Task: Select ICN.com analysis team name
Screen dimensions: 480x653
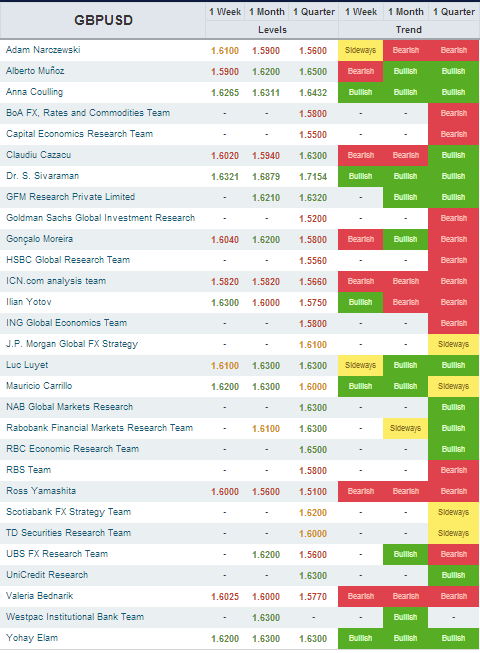Action: (56, 281)
